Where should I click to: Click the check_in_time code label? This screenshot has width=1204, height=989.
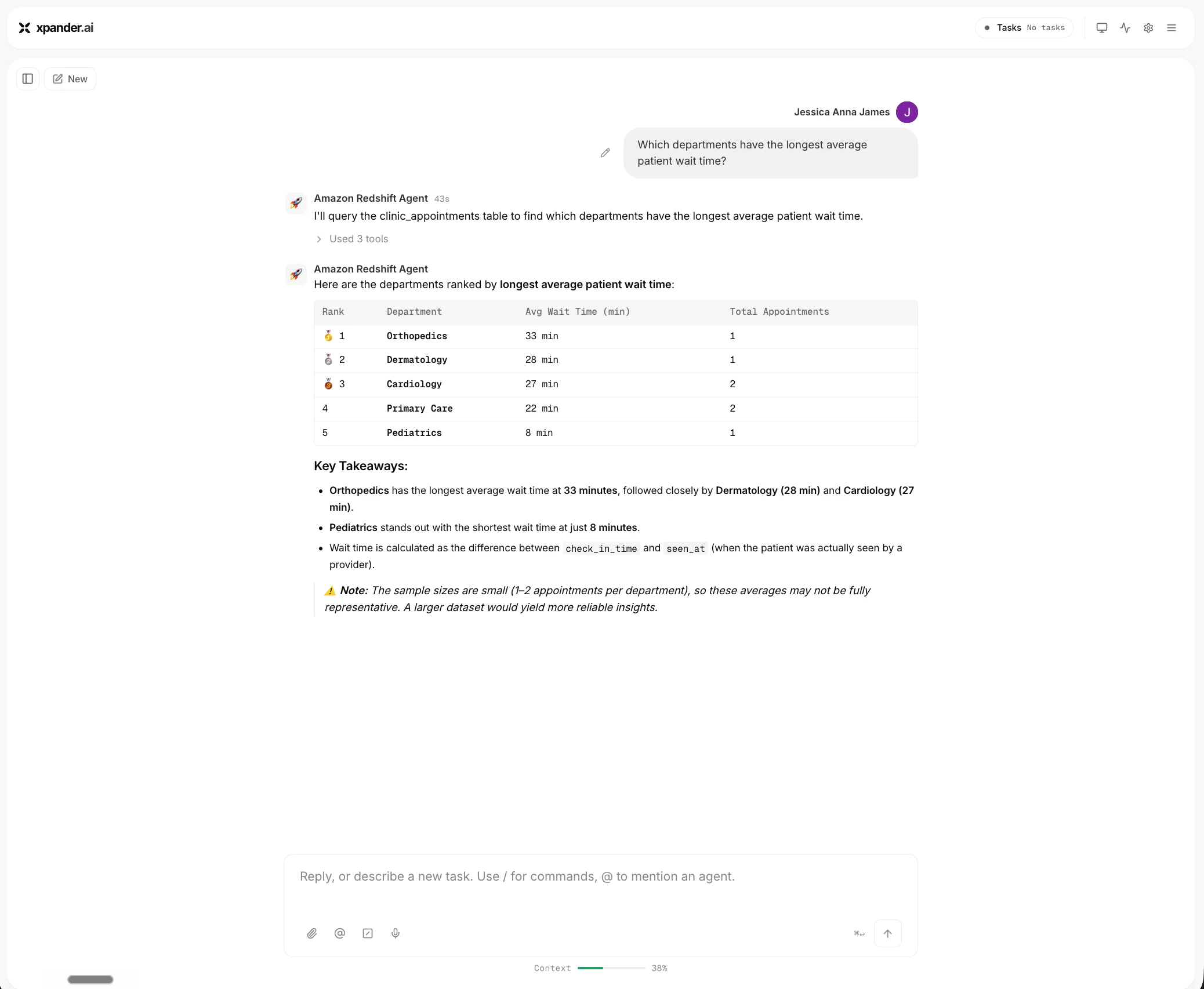click(601, 548)
